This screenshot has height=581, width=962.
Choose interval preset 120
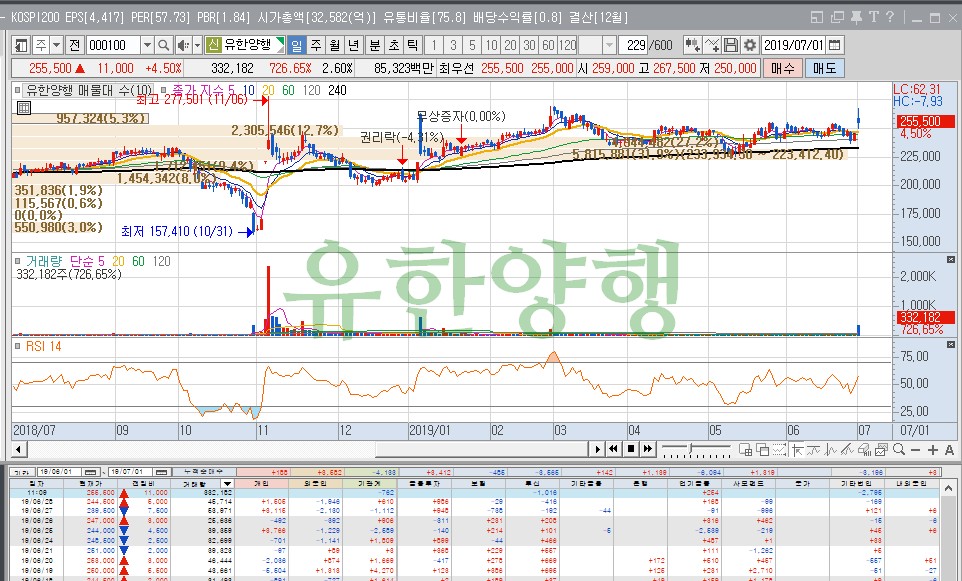[568, 45]
